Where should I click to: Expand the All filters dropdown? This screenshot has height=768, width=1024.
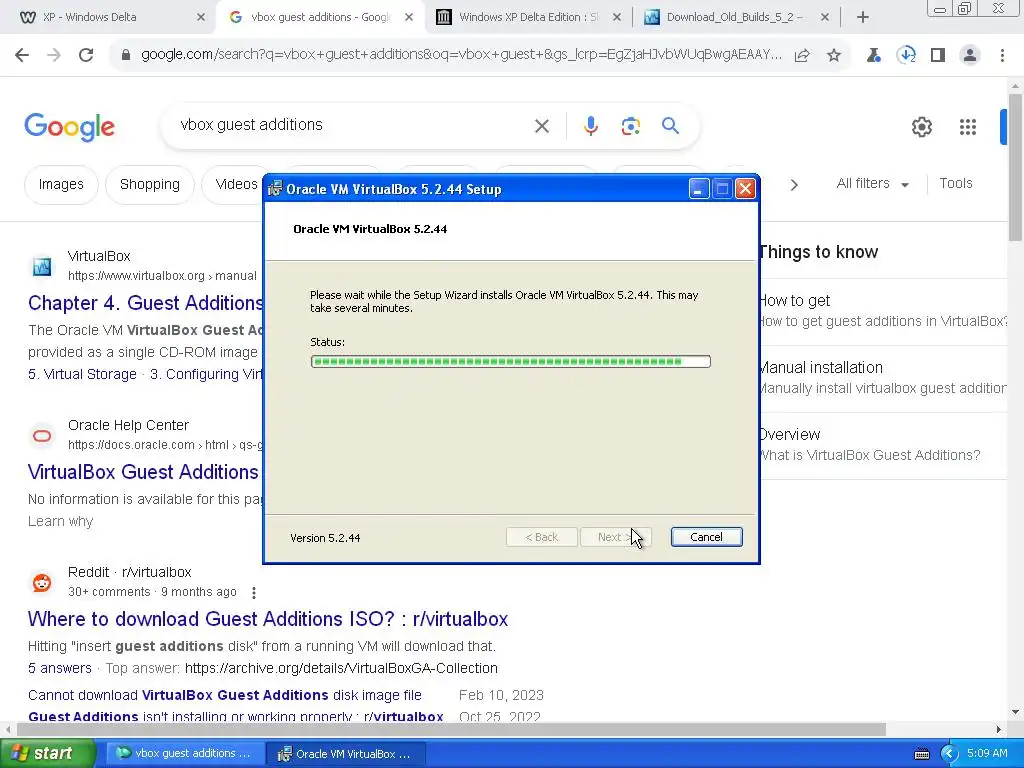[872, 184]
